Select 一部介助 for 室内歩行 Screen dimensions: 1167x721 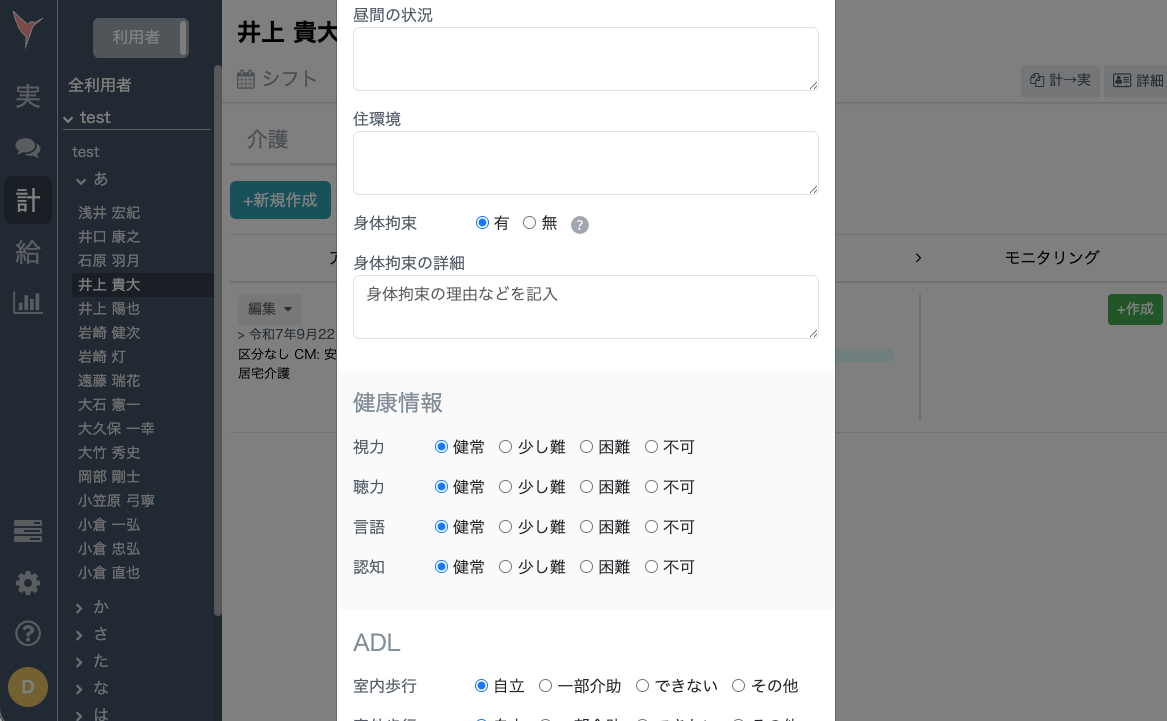[x=545, y=685]
